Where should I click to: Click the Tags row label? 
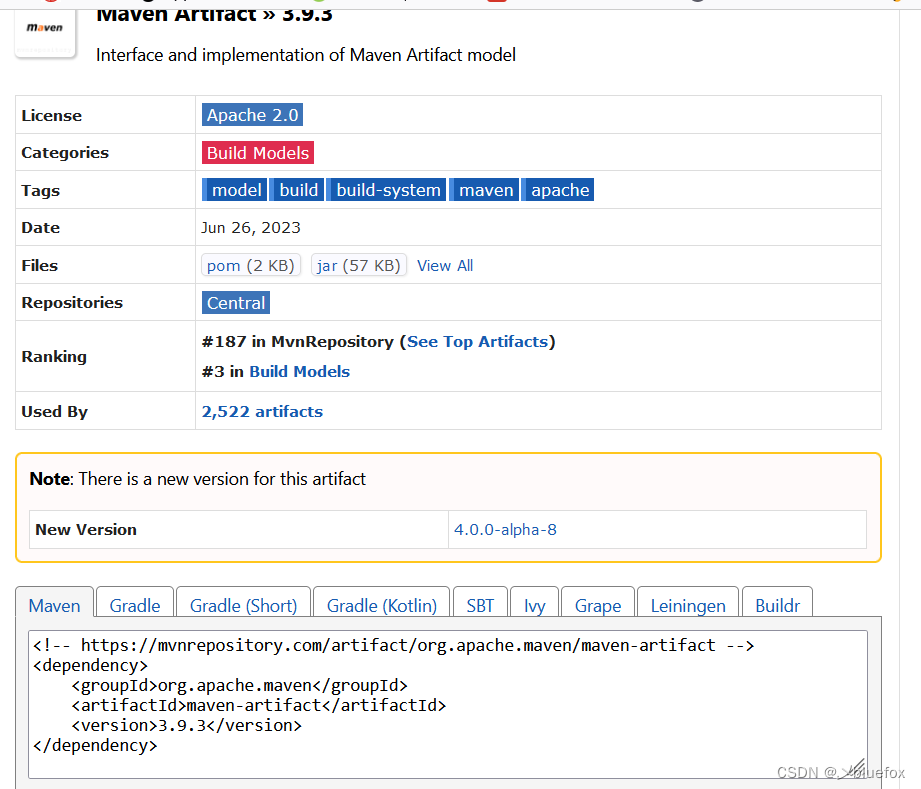click(41, 190)
